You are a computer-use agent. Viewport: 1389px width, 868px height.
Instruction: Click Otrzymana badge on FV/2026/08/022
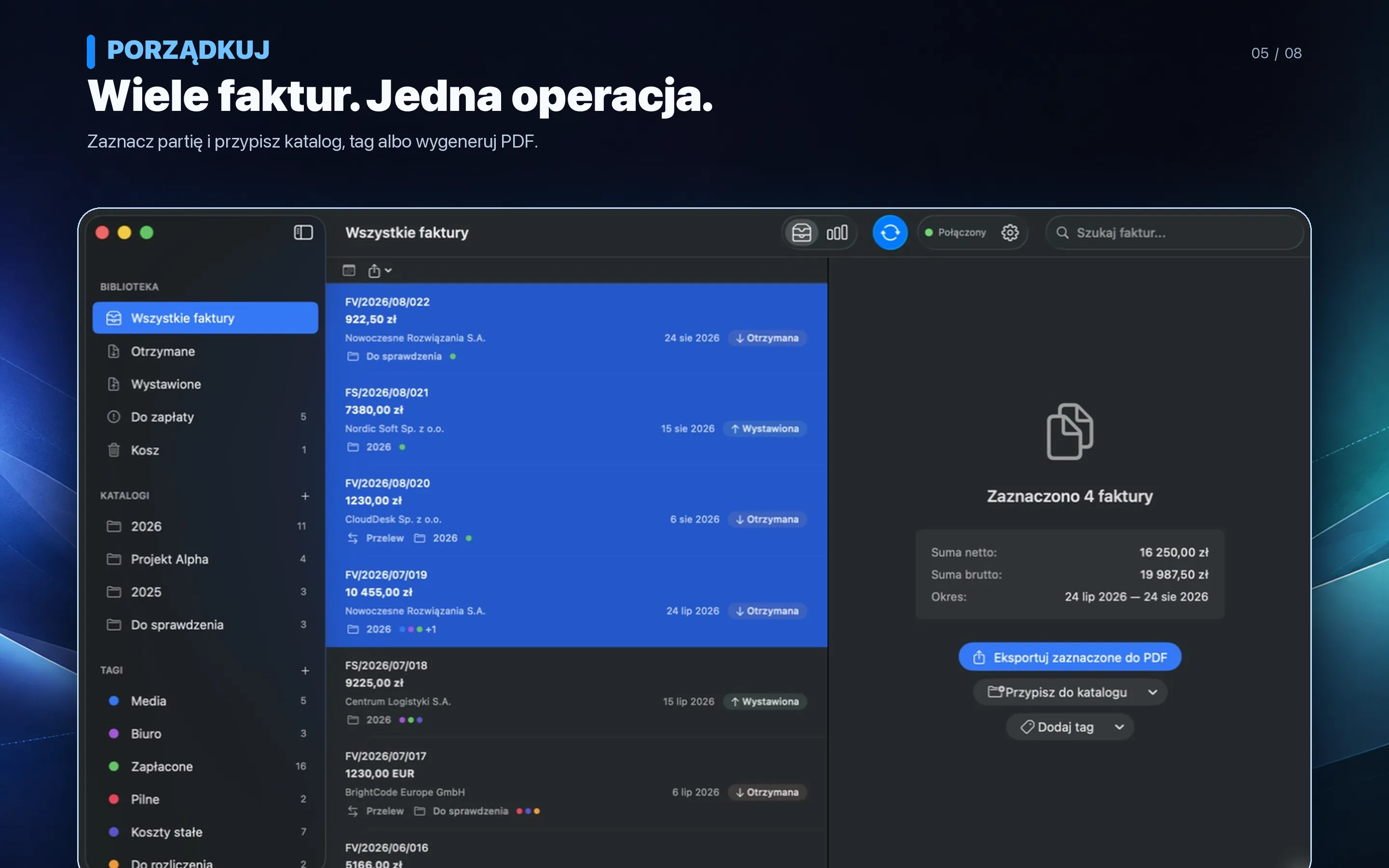click(x=767, y=338)
